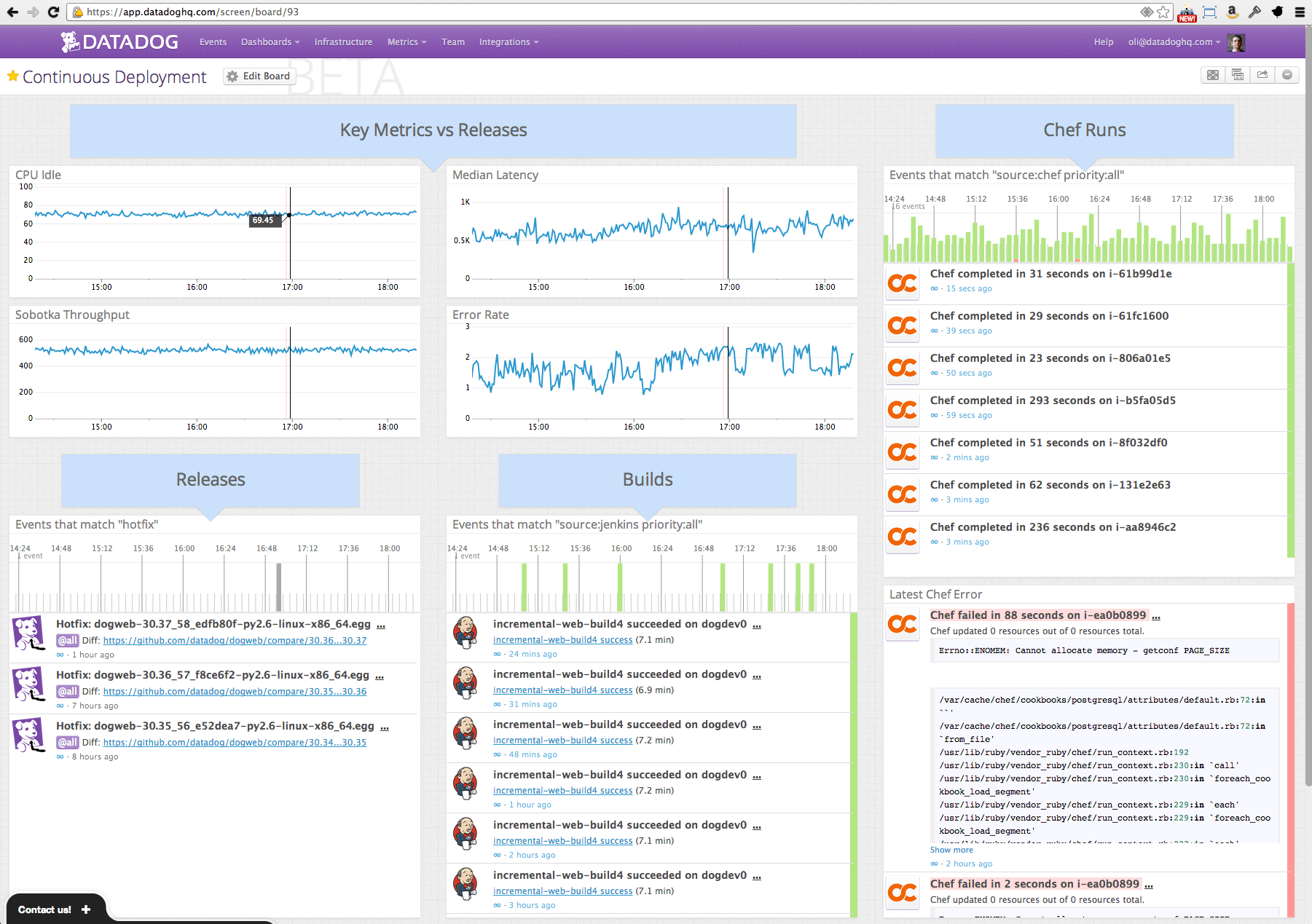1312x924 pixels.
Task: Open presentation mode via the TV icon
Action: [x=1237, y=75]
